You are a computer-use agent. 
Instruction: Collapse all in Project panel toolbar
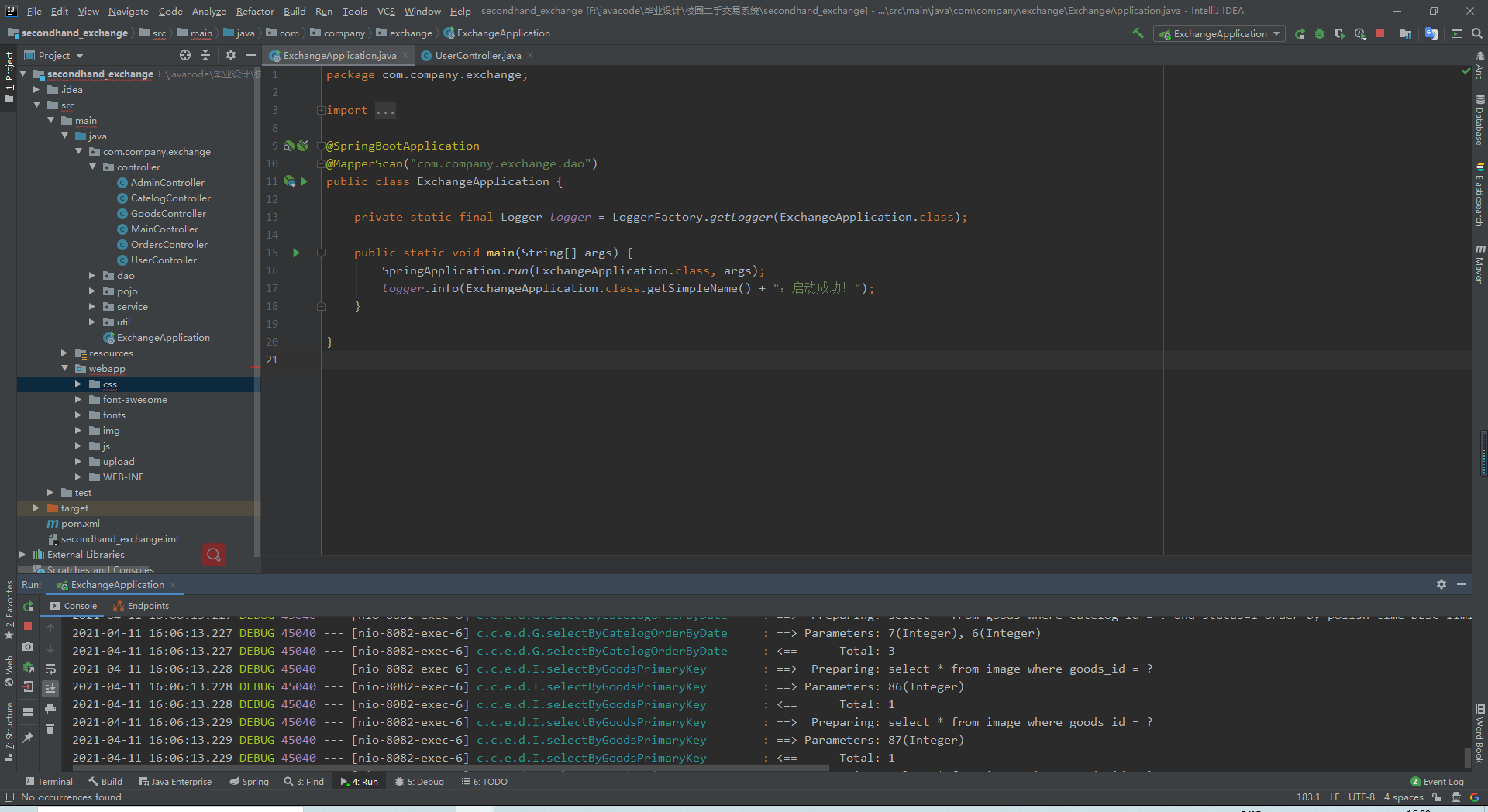point(205,55)
